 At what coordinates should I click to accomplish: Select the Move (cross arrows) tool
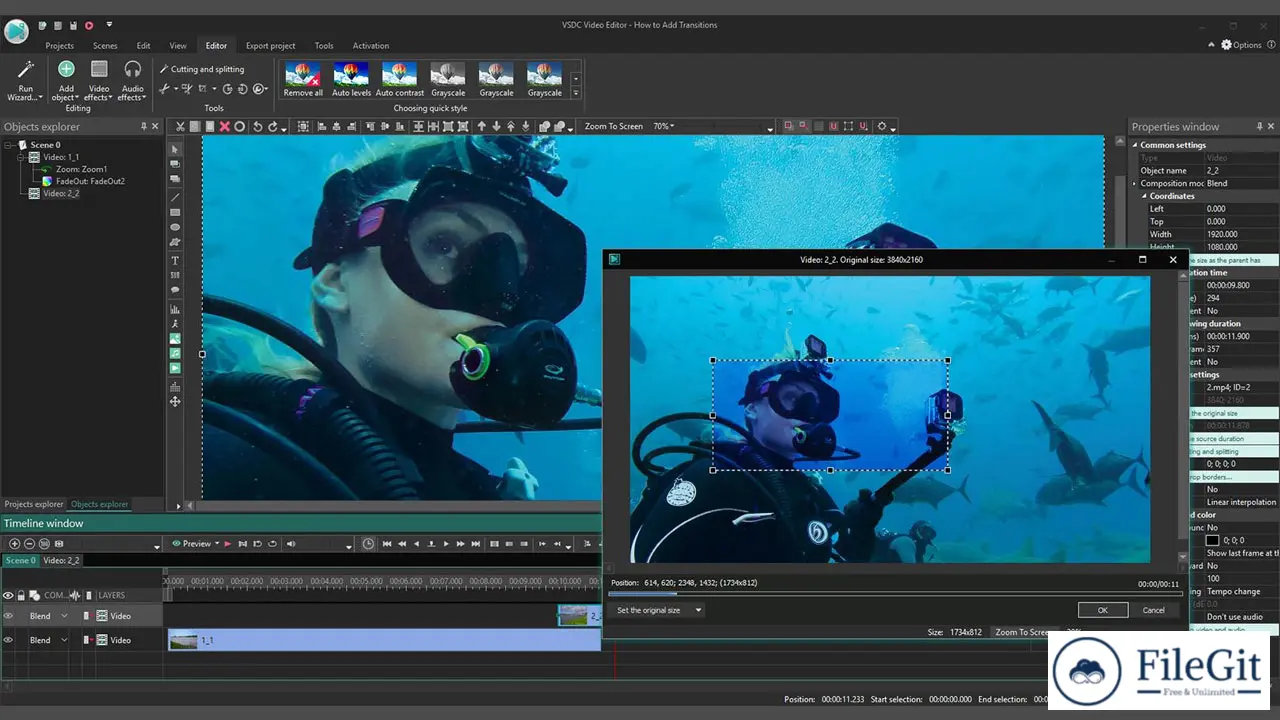coord(175,401)
